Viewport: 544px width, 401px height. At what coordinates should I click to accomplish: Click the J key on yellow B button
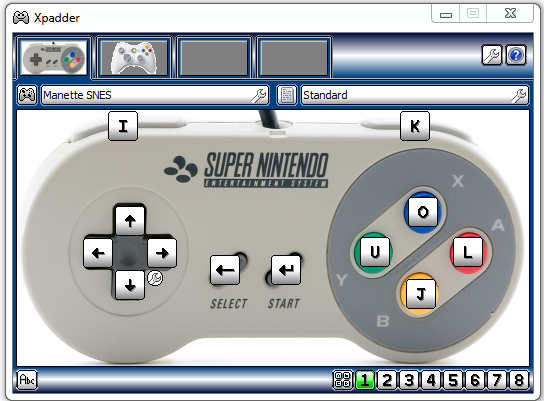pos(420,294)
